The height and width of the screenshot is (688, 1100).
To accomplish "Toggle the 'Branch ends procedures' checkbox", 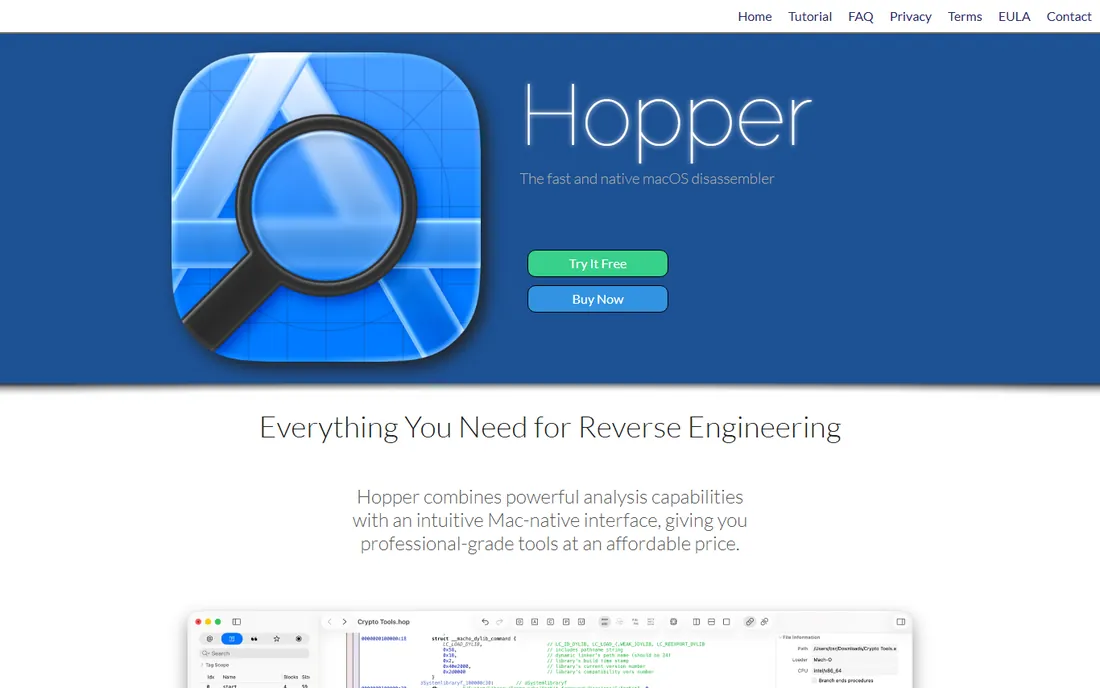I will tap(814, 680).
